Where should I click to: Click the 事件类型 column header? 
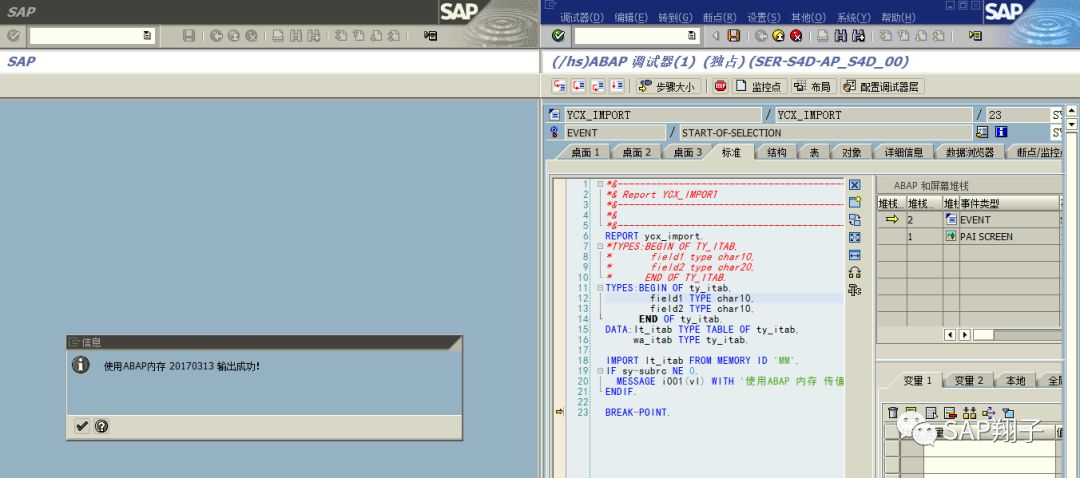(x=1009, y=204)
